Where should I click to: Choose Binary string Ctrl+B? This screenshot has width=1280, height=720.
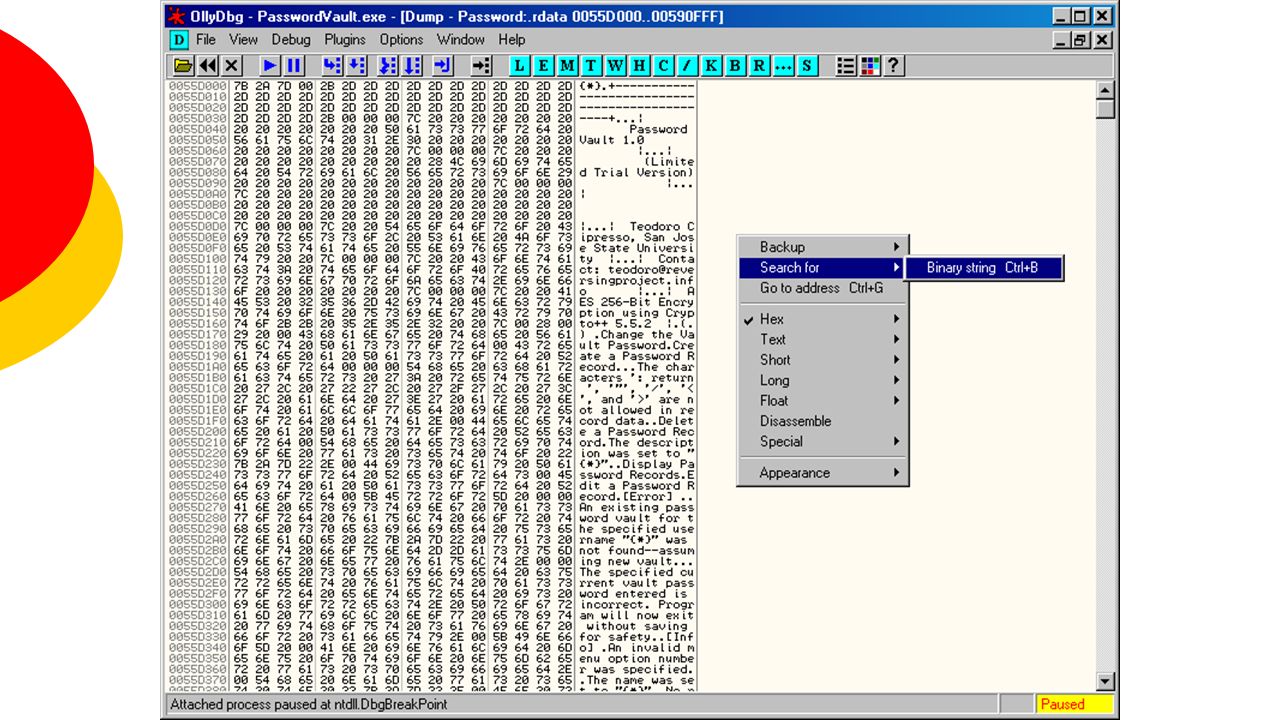[983, 267]
